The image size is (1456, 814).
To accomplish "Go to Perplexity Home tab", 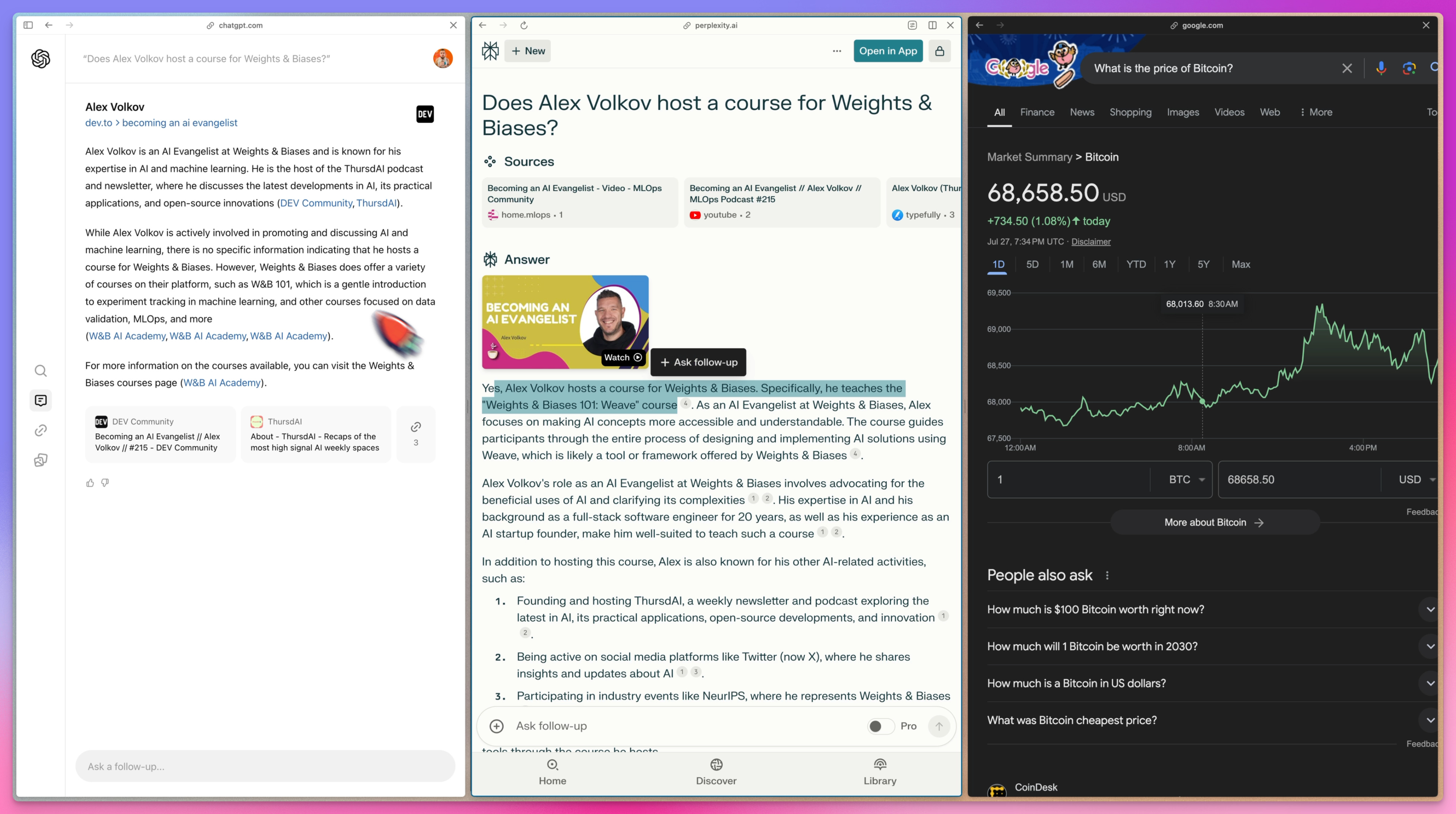I will (552, 773).
